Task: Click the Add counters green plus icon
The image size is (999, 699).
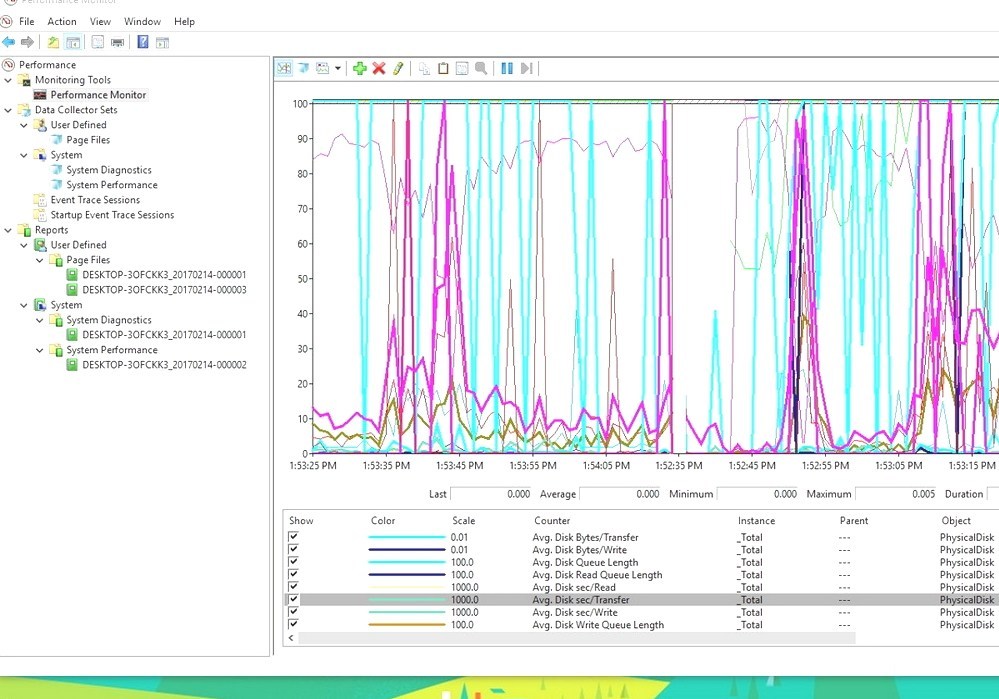Action: 360,68
